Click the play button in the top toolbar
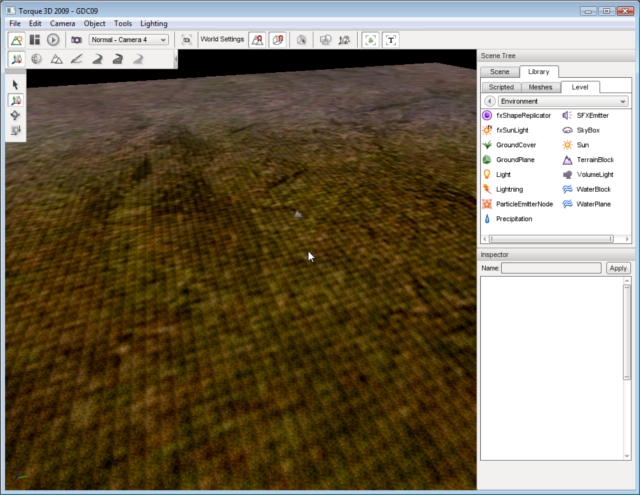Screen dimensions: 640x495 (53, 39)
